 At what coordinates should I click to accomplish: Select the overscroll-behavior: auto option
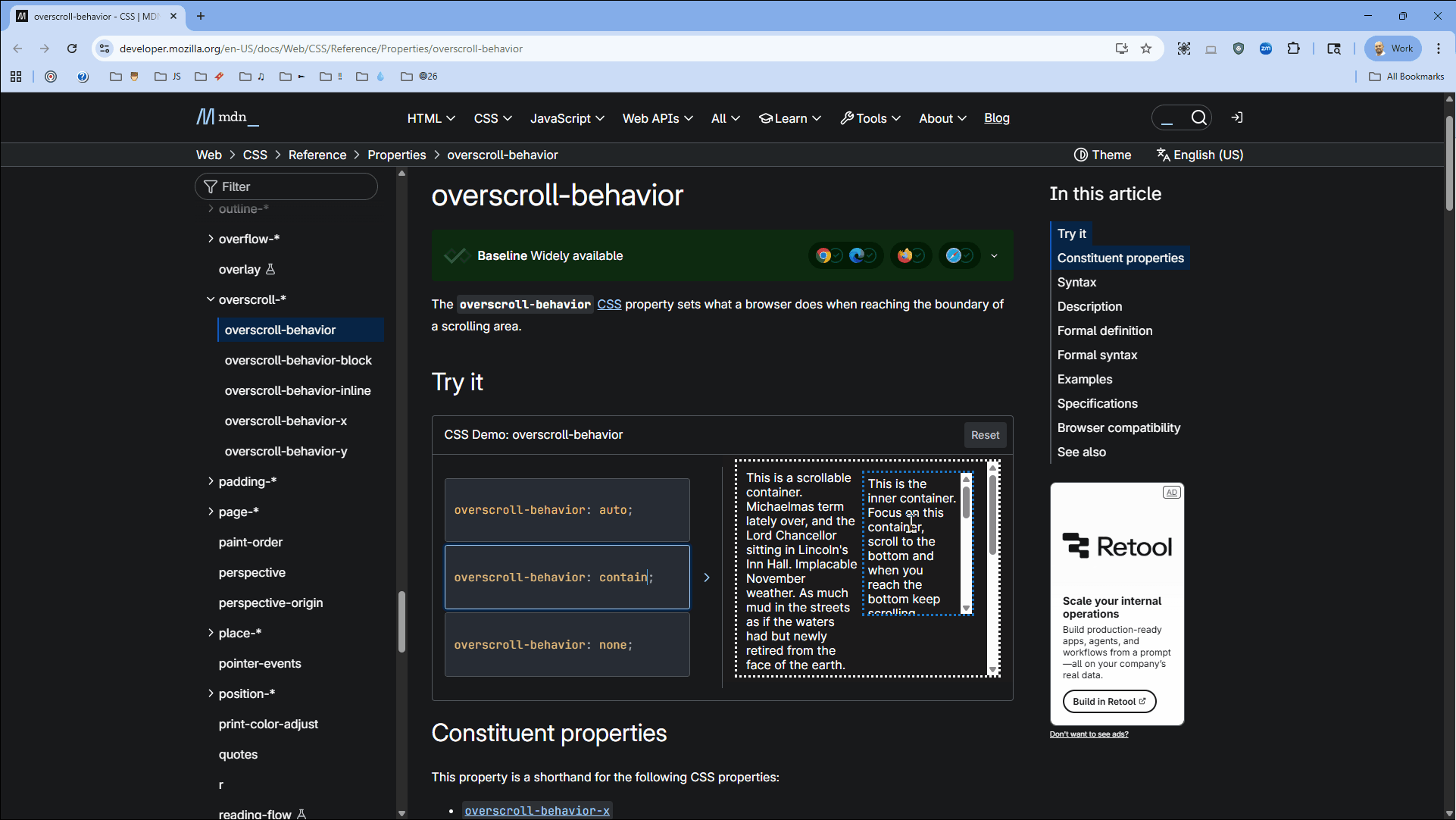click(x=567, y=510)
